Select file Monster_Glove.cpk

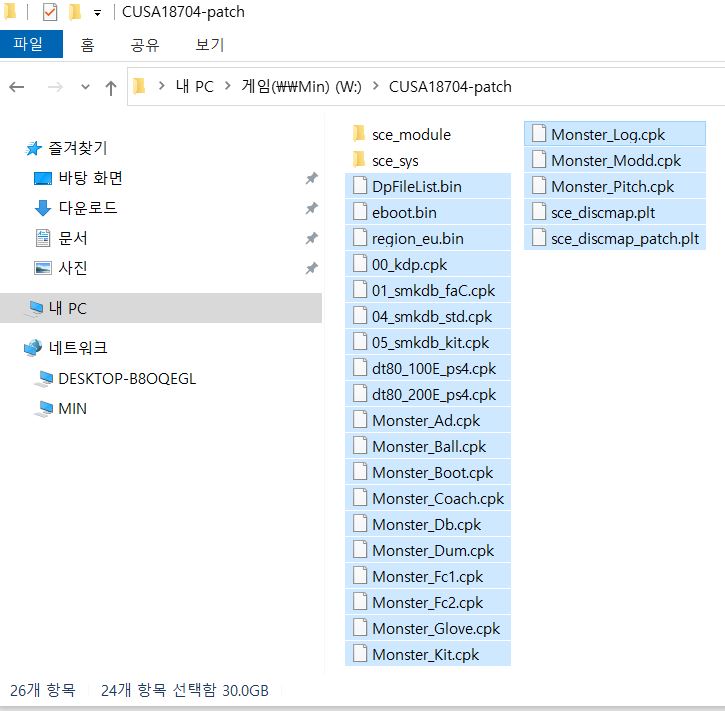click(428, 628)
